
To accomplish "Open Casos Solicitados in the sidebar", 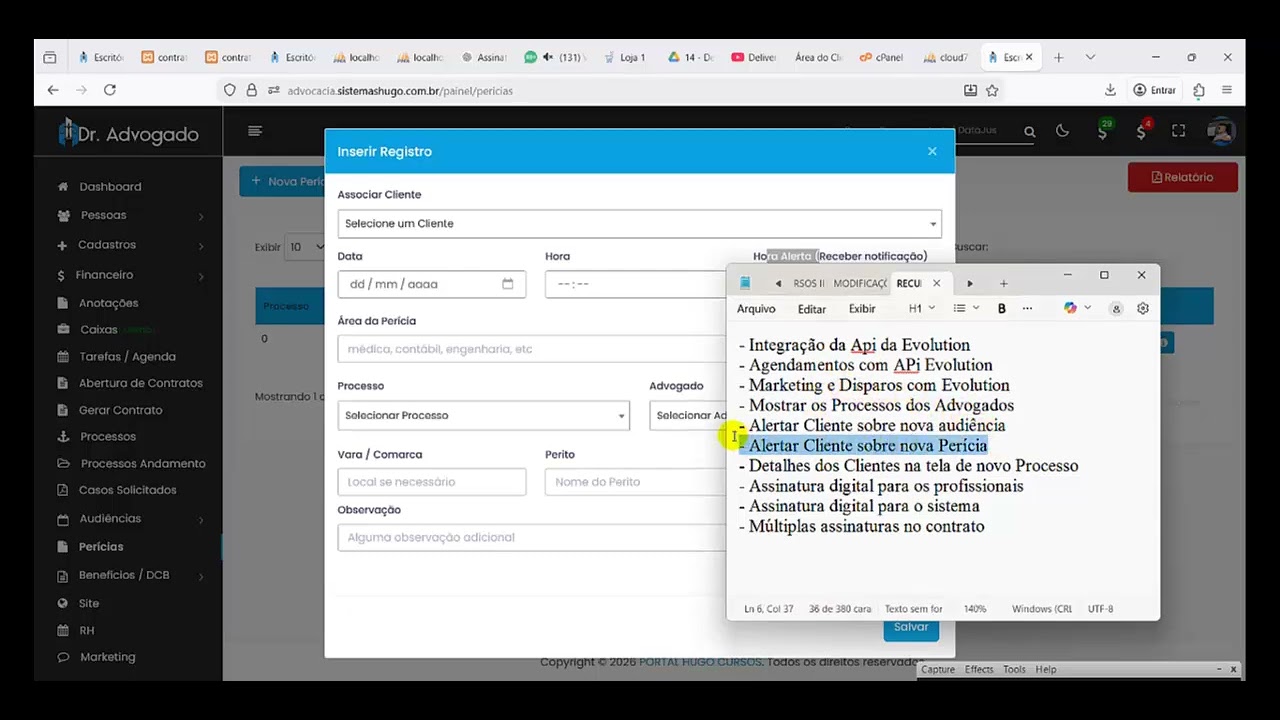I will [127, 490].
